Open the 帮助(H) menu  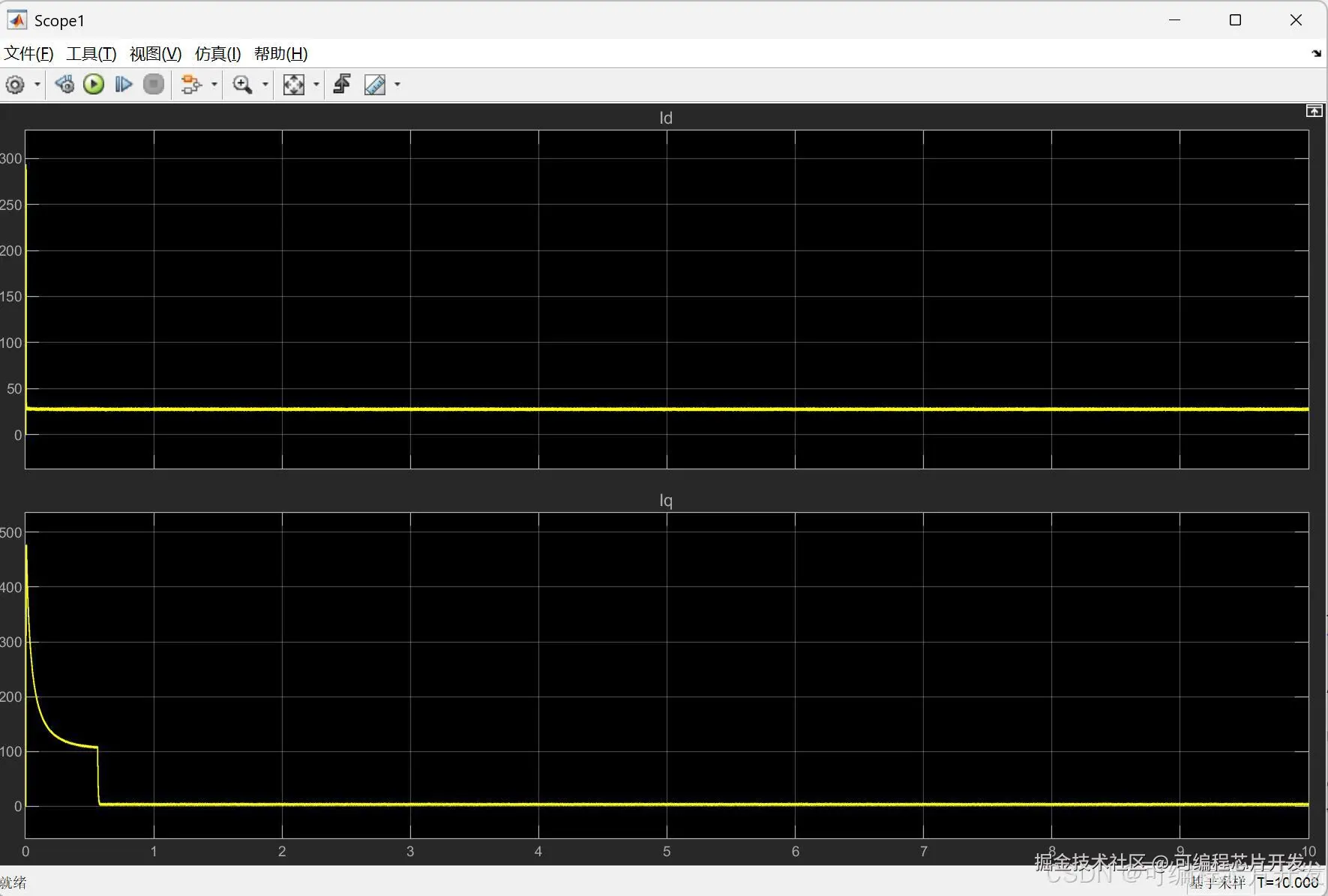click(x=281, y=54)
